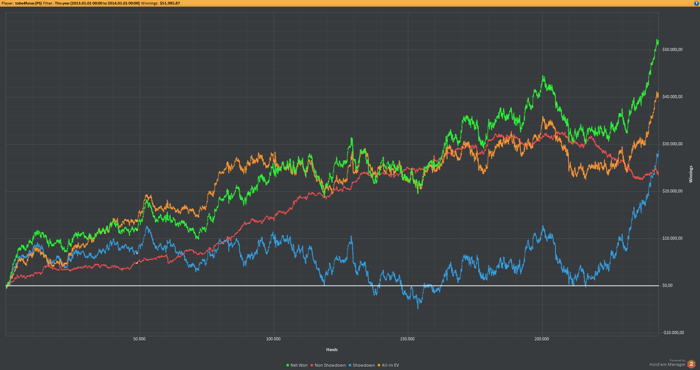Toggle the All-In EV legend entry

point(388,365)
